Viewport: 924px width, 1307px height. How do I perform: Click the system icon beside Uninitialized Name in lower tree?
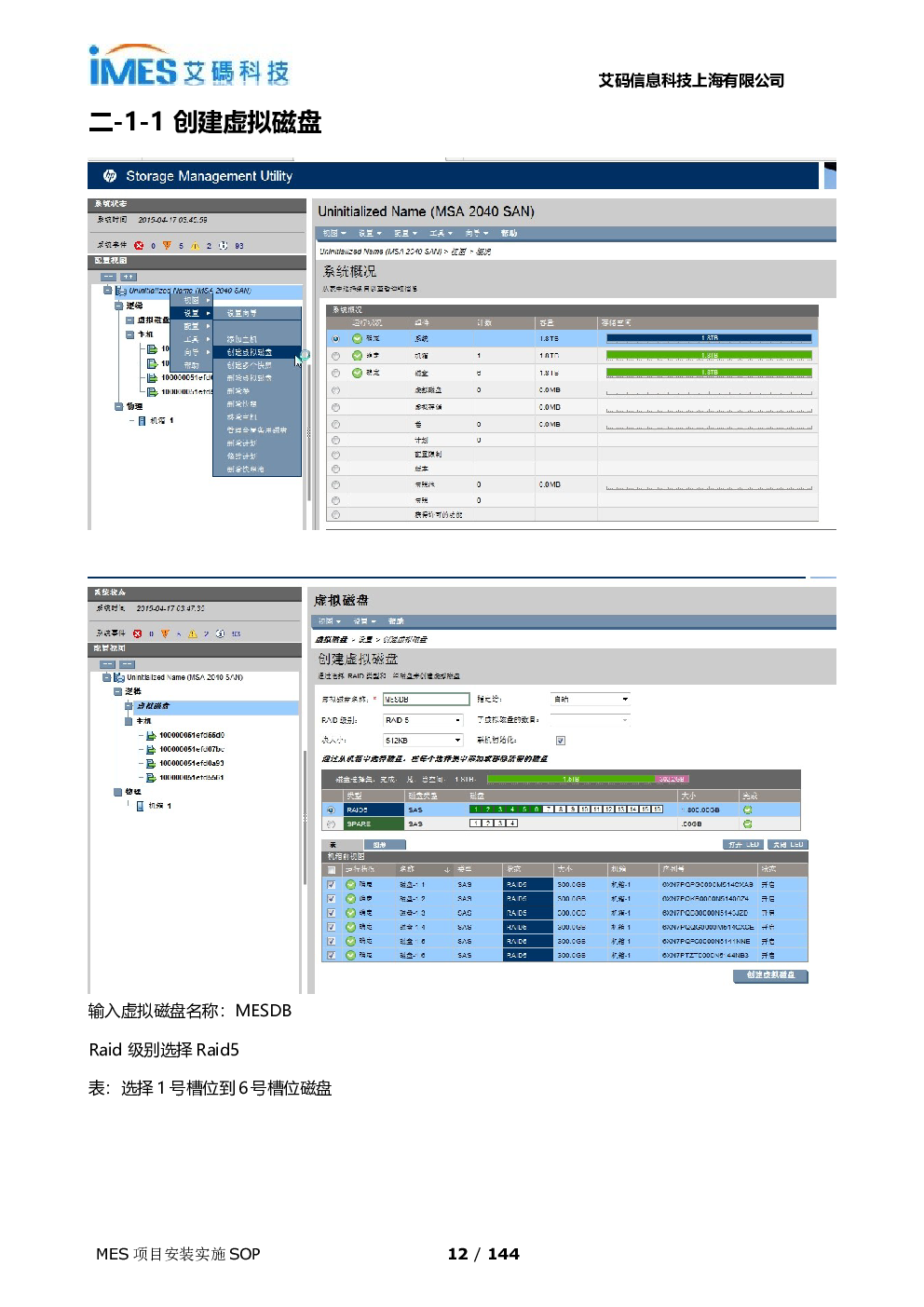click(x=119, y=677)
